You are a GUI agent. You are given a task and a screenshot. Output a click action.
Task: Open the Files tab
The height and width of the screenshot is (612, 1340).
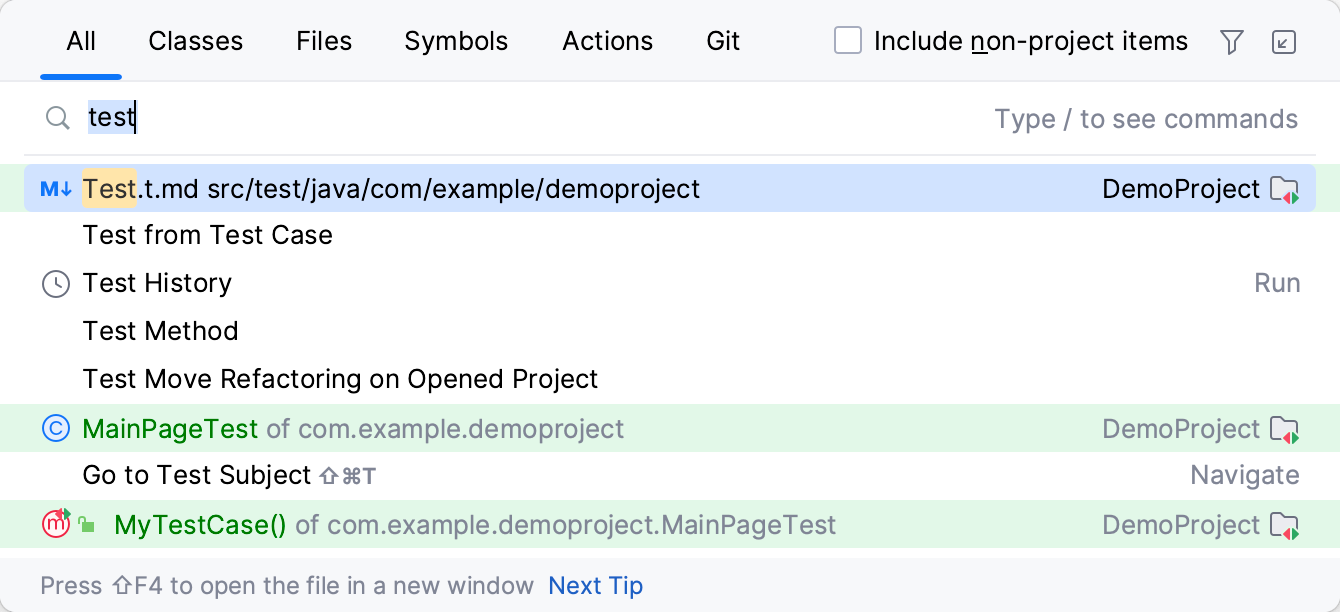tap(324, 41)
